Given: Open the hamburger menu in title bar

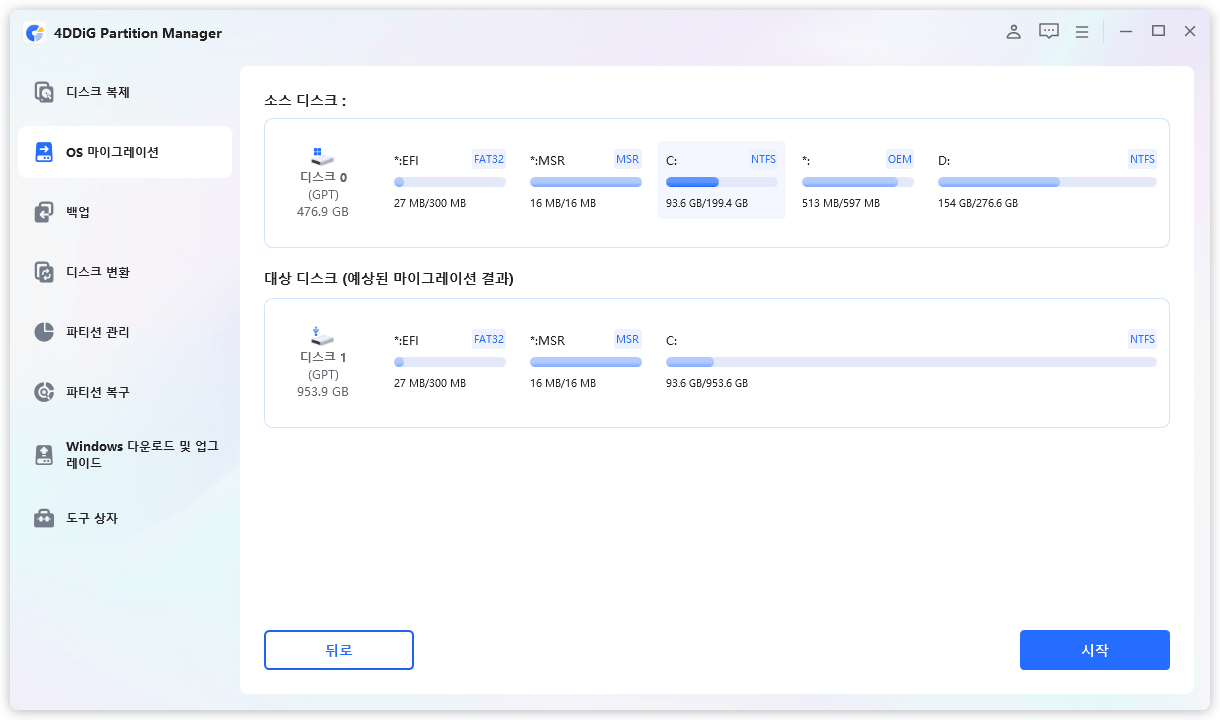Looking at the screenshot, I should tap(1081, 31).
